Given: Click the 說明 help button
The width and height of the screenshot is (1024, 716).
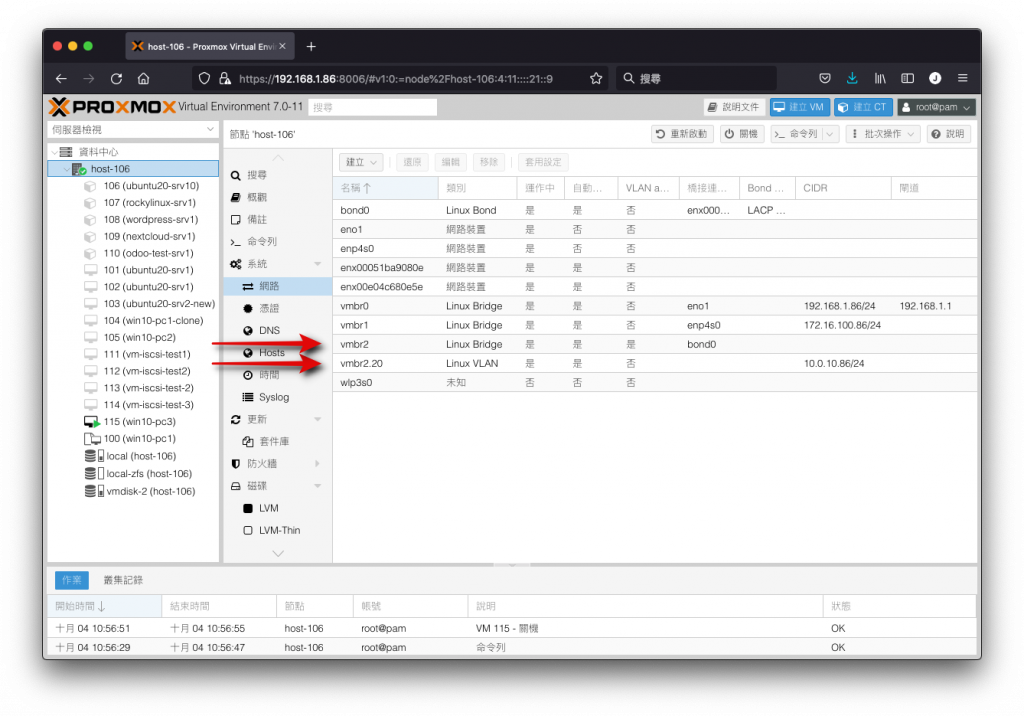Looking at the screenshot, I should 948,134.
